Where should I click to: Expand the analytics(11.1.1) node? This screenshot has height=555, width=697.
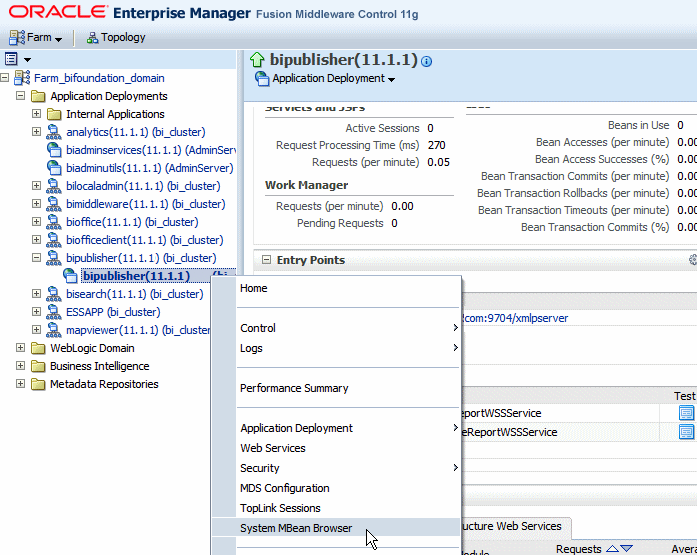pos(36,132)
